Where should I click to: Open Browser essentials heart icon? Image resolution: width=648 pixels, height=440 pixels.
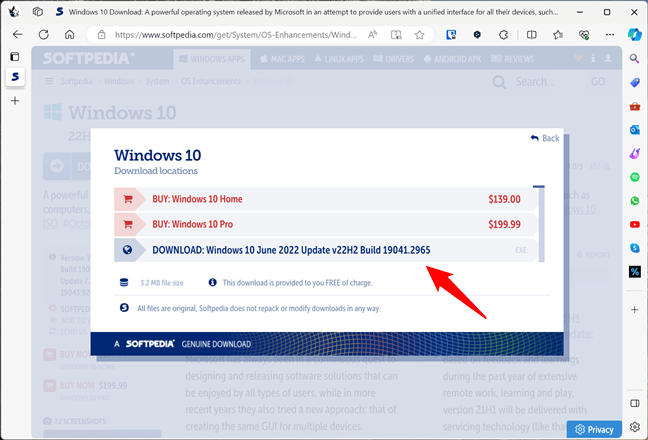click(584, 35)
